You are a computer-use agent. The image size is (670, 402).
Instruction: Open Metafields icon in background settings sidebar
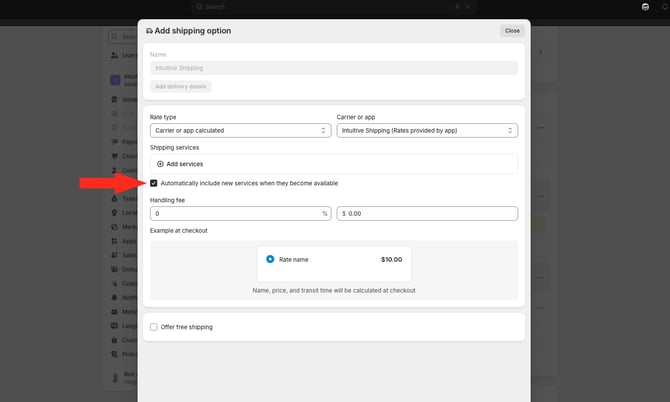(x=115, y=311)
